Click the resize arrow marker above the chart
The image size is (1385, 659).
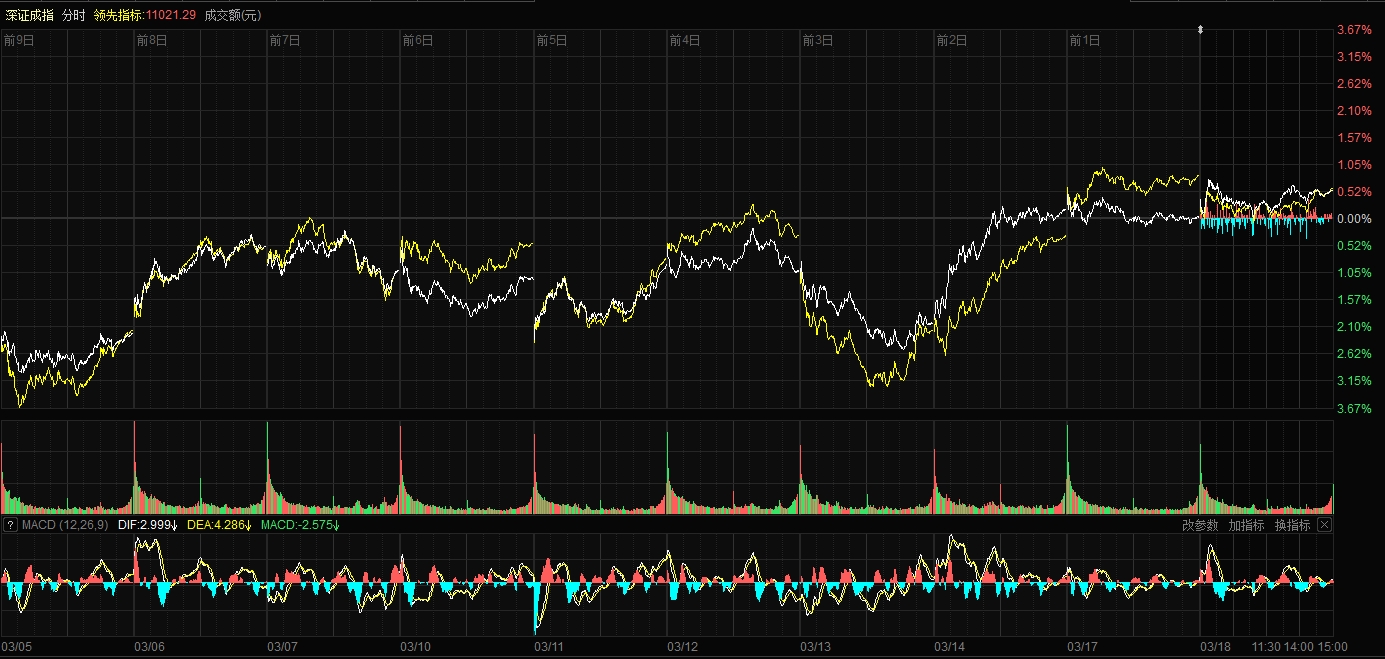1200,30
